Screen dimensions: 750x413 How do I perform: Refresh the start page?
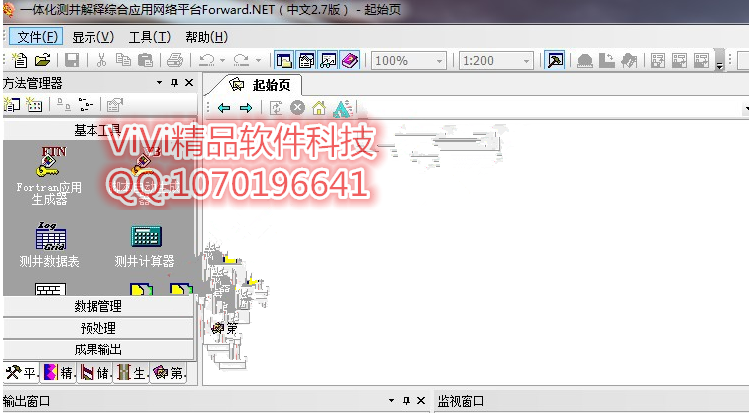276,108
